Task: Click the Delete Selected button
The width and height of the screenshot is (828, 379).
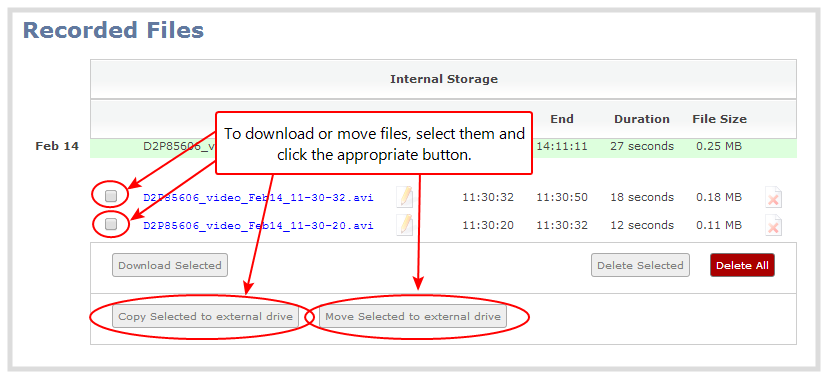Action: pyautogui.click(x=640, y=265)
